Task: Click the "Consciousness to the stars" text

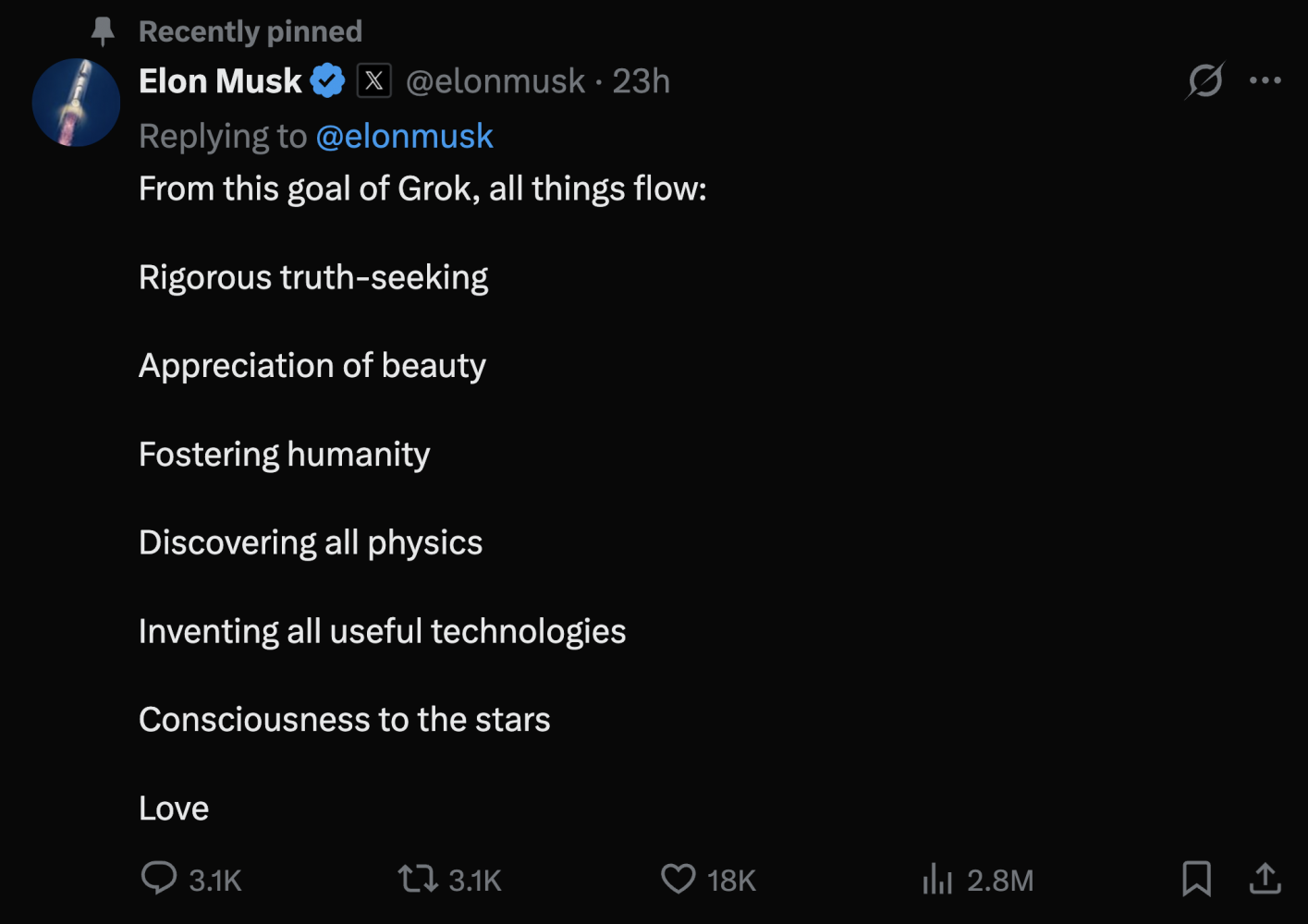Action: click(344, 720)
